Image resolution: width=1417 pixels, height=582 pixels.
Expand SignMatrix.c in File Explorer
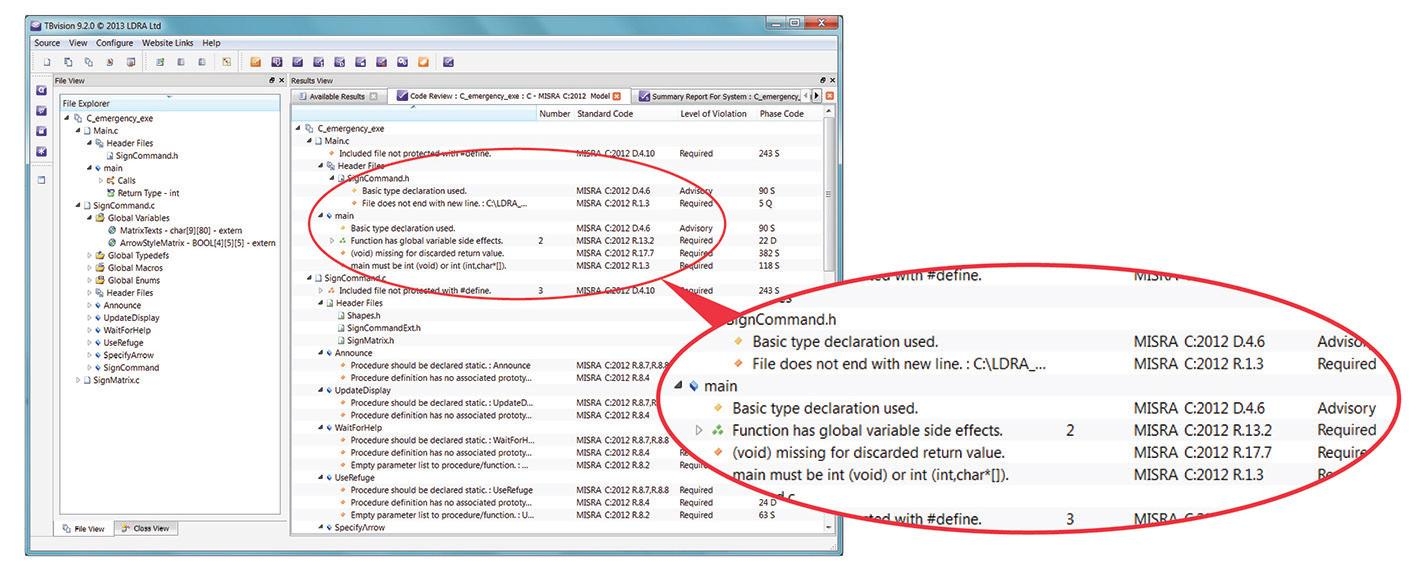click(78, 380)
